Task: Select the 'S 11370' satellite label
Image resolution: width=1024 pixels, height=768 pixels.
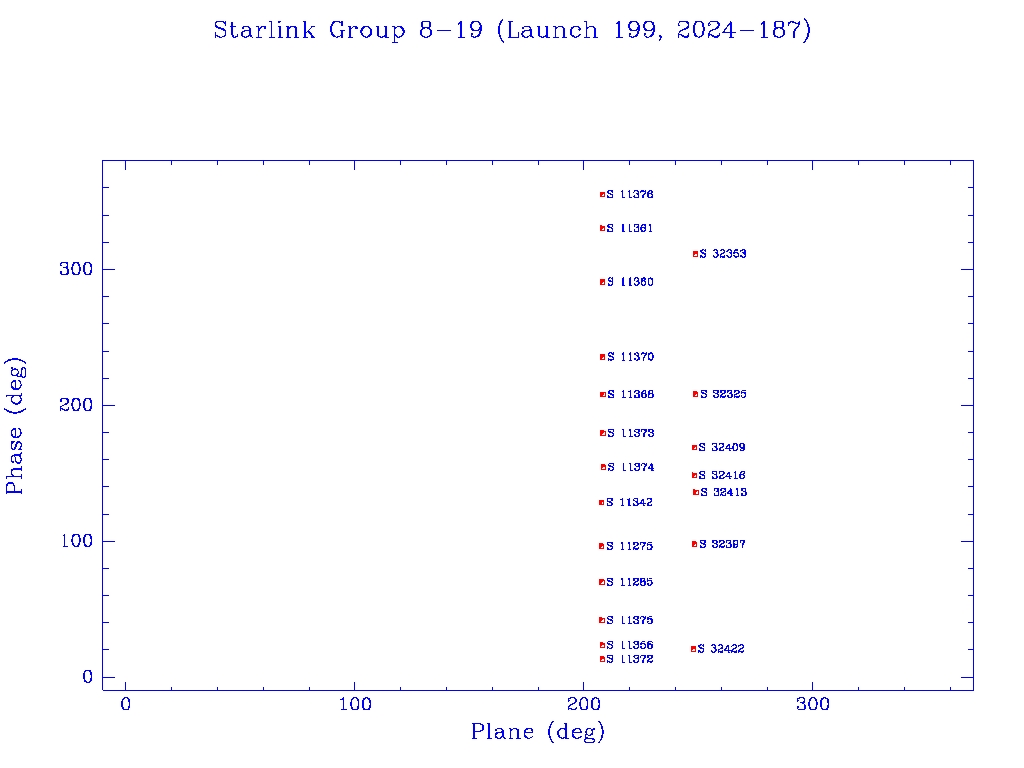Action: pos(630,357)
